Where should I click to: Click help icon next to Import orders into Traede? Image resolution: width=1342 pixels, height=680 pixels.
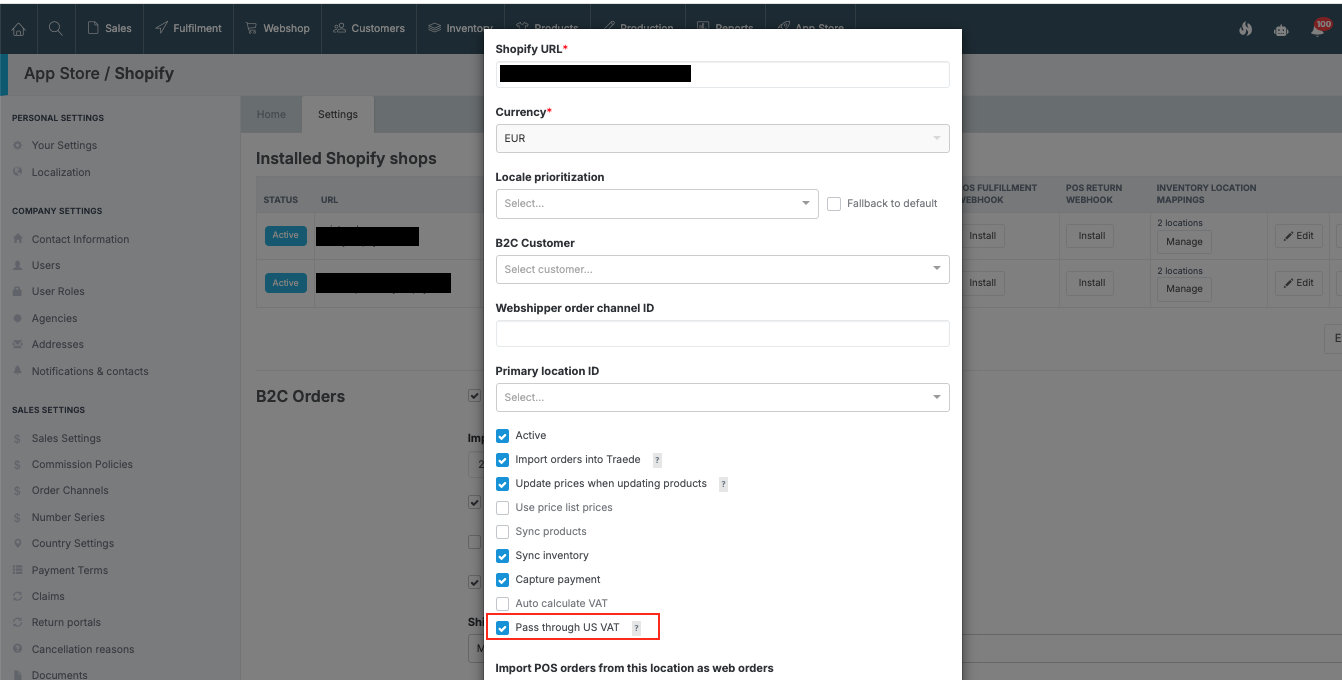click(x=657, y=460)
